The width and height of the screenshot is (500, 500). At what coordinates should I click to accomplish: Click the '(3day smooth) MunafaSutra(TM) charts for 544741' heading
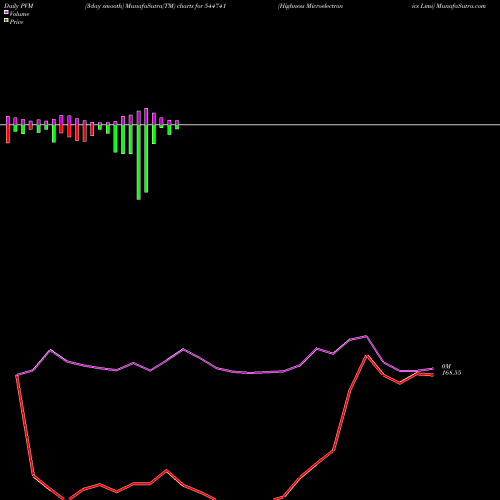coord(156,6)
